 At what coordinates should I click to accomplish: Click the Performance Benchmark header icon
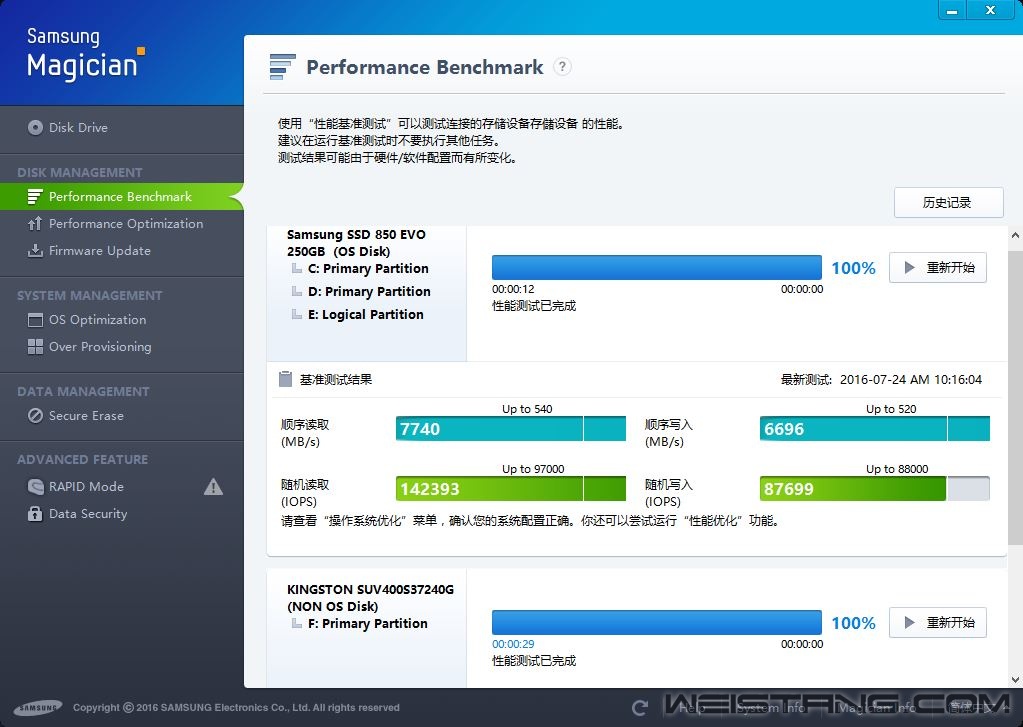coord(282,67)
